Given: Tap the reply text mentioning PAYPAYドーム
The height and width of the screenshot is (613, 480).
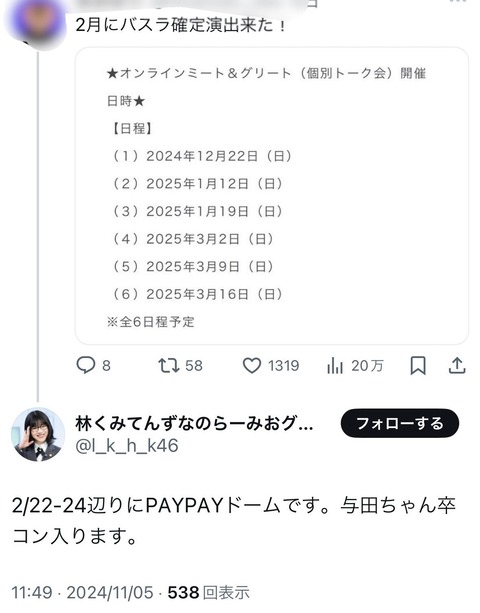Looking at the screenshot, I should click(x=234, y=520).
